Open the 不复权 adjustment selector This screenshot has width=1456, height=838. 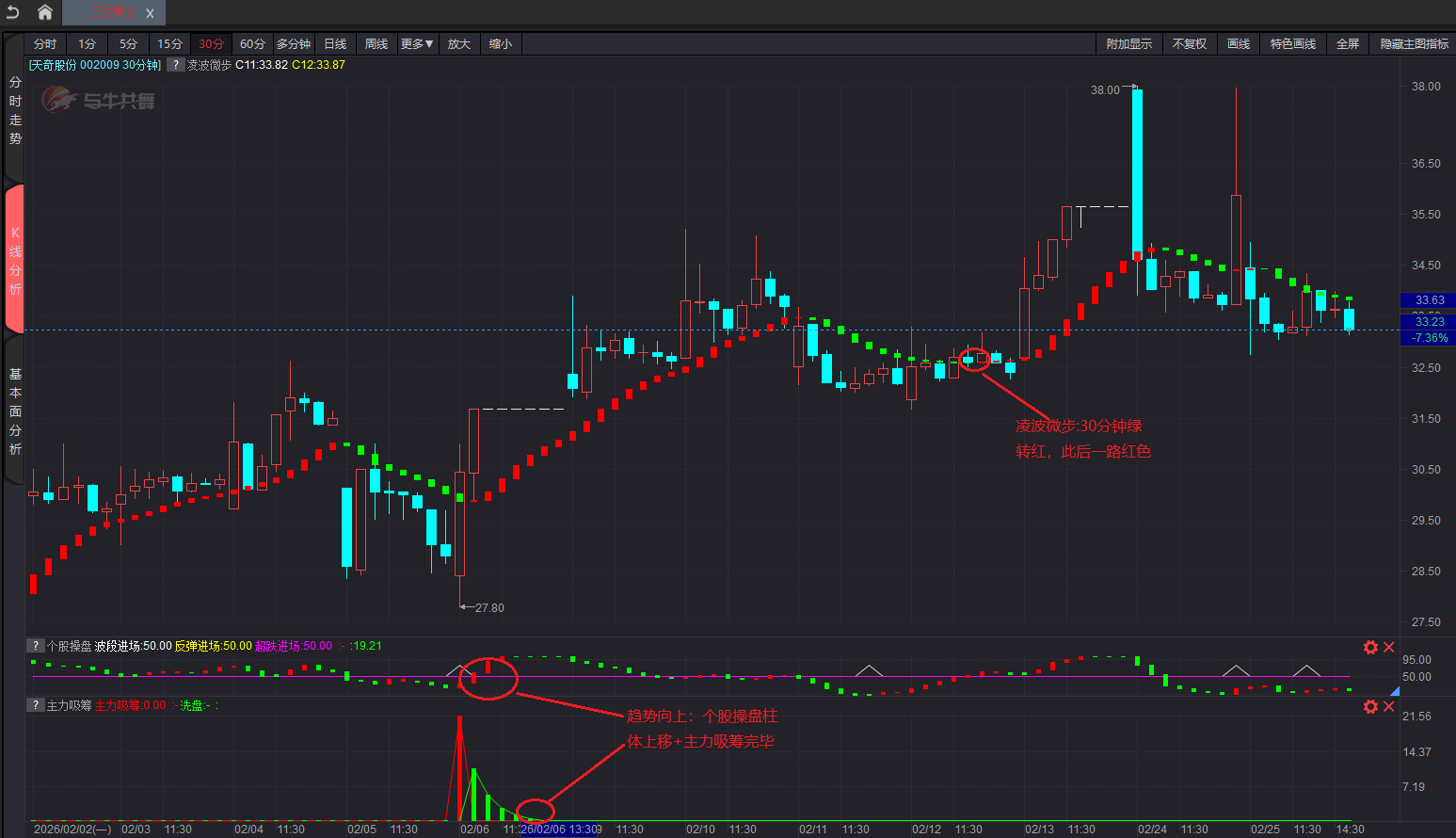[1189, 44]
